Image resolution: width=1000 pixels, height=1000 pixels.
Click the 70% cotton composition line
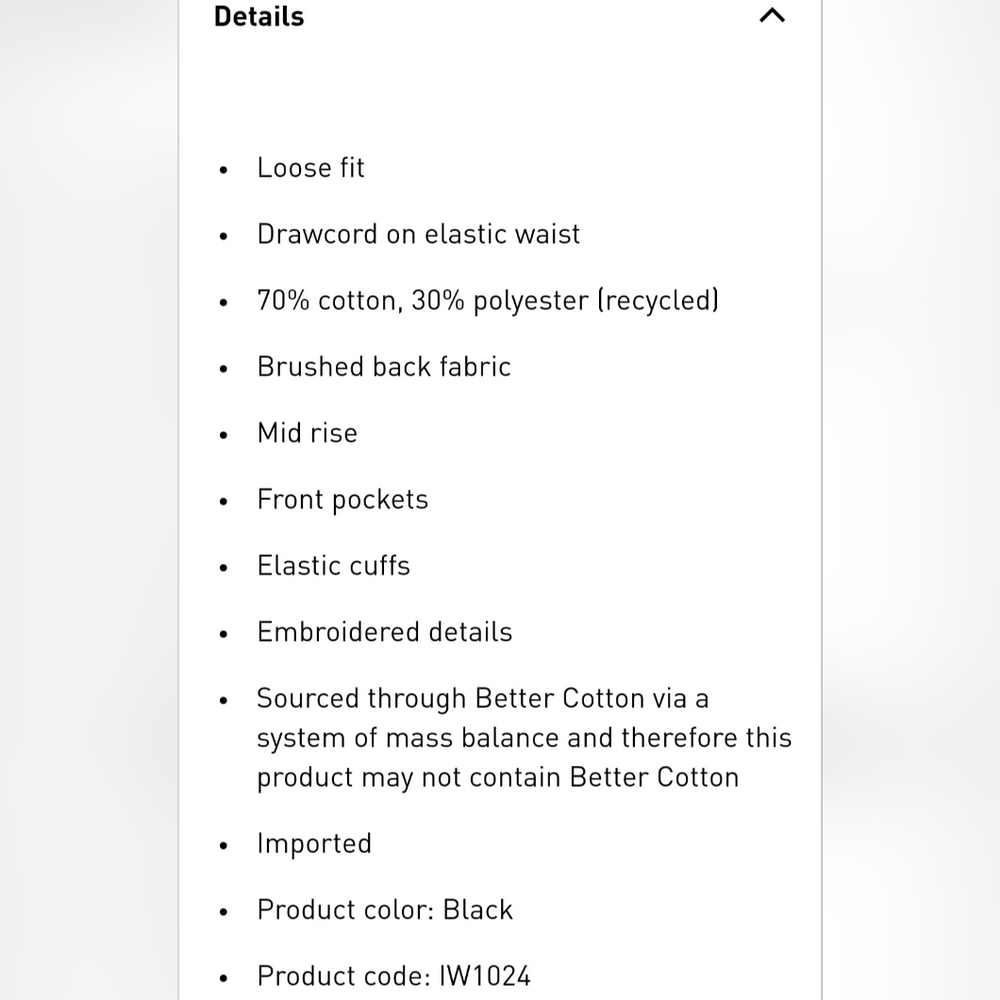[488, 300]
